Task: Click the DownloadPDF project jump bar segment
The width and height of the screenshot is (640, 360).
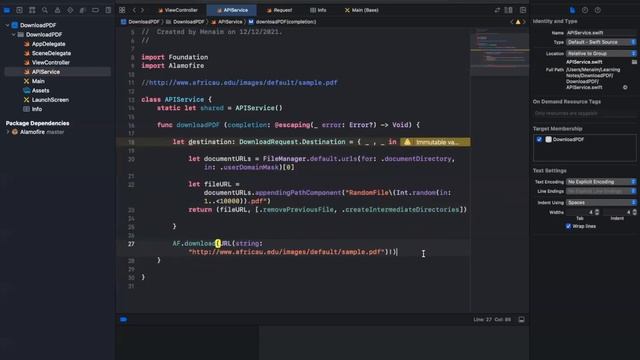Action: coord(140,22)
